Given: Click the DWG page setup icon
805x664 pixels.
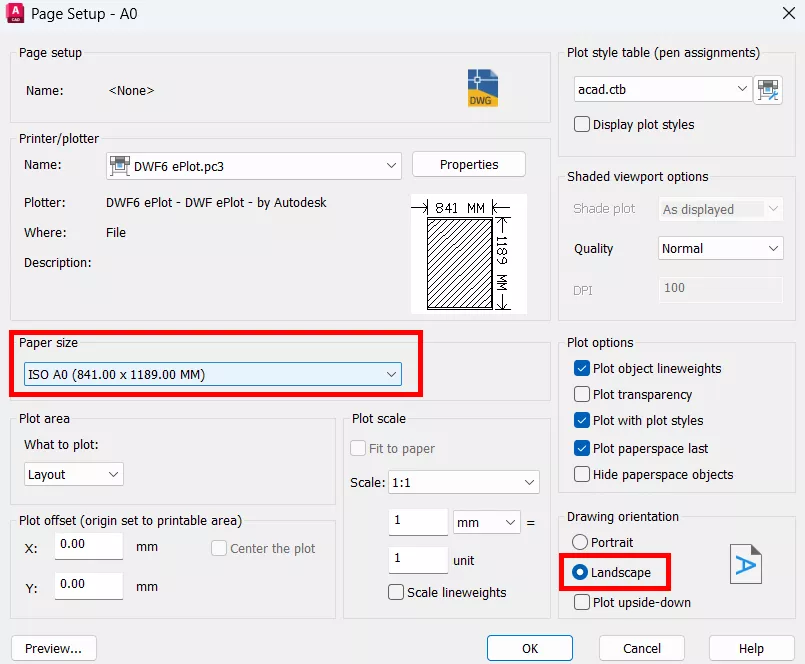Looking at the screenshot, I should coord(482,89).
